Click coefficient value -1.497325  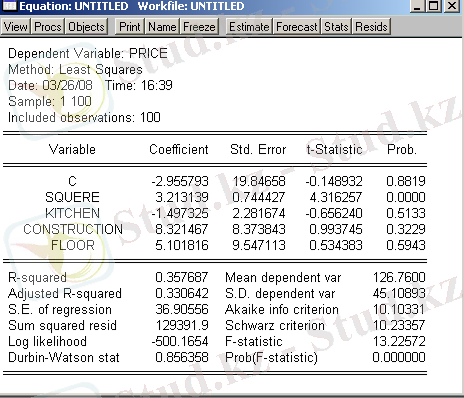(x=180, y=213)
